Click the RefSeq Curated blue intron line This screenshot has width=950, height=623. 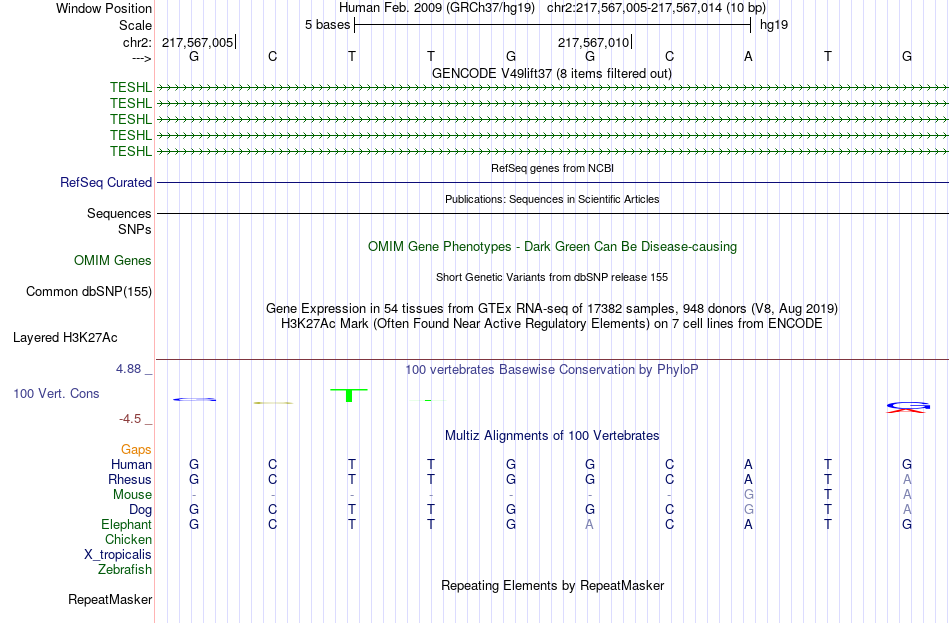[x=552, y=182]
